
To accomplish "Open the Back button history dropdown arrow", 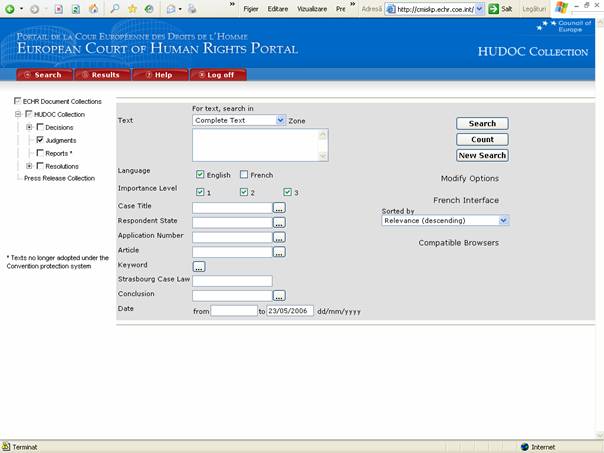I will pos(22,9).
